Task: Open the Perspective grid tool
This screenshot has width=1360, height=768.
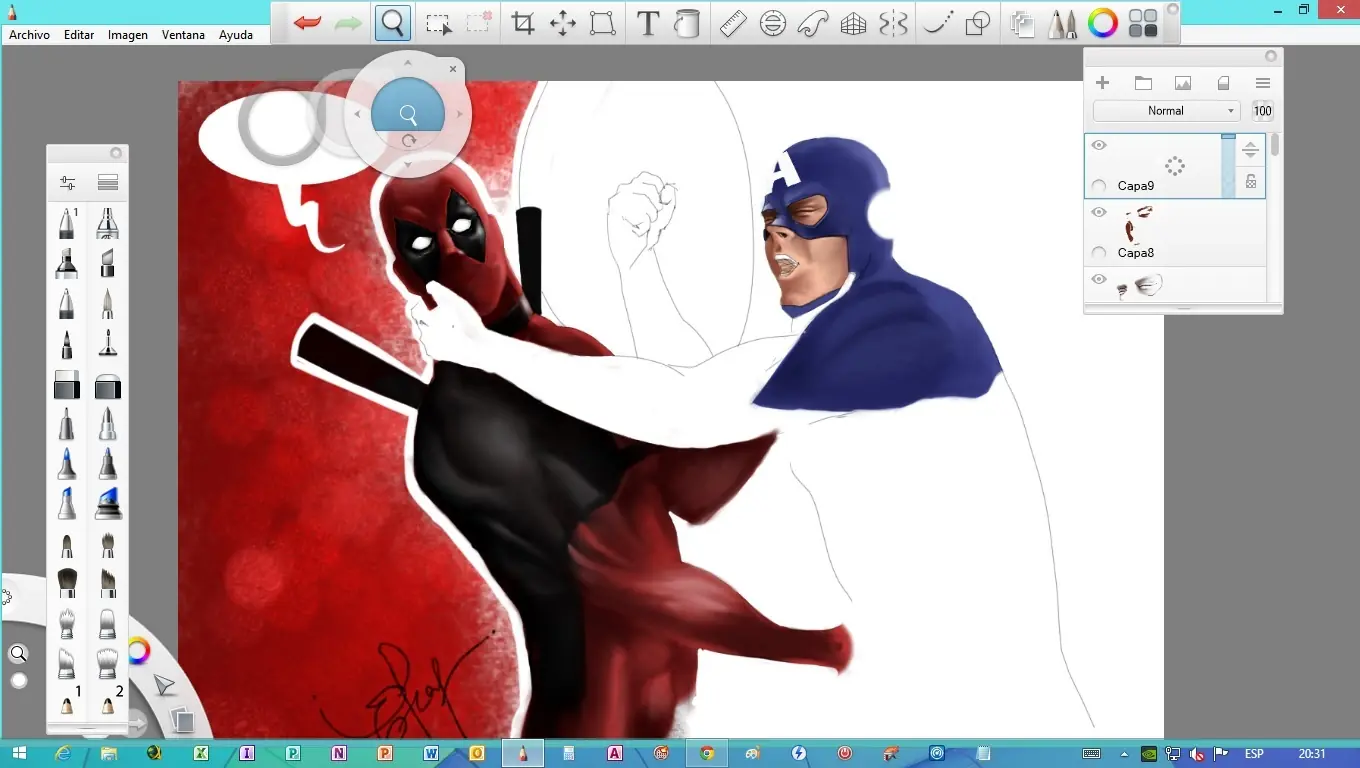Action: point(853,23)
